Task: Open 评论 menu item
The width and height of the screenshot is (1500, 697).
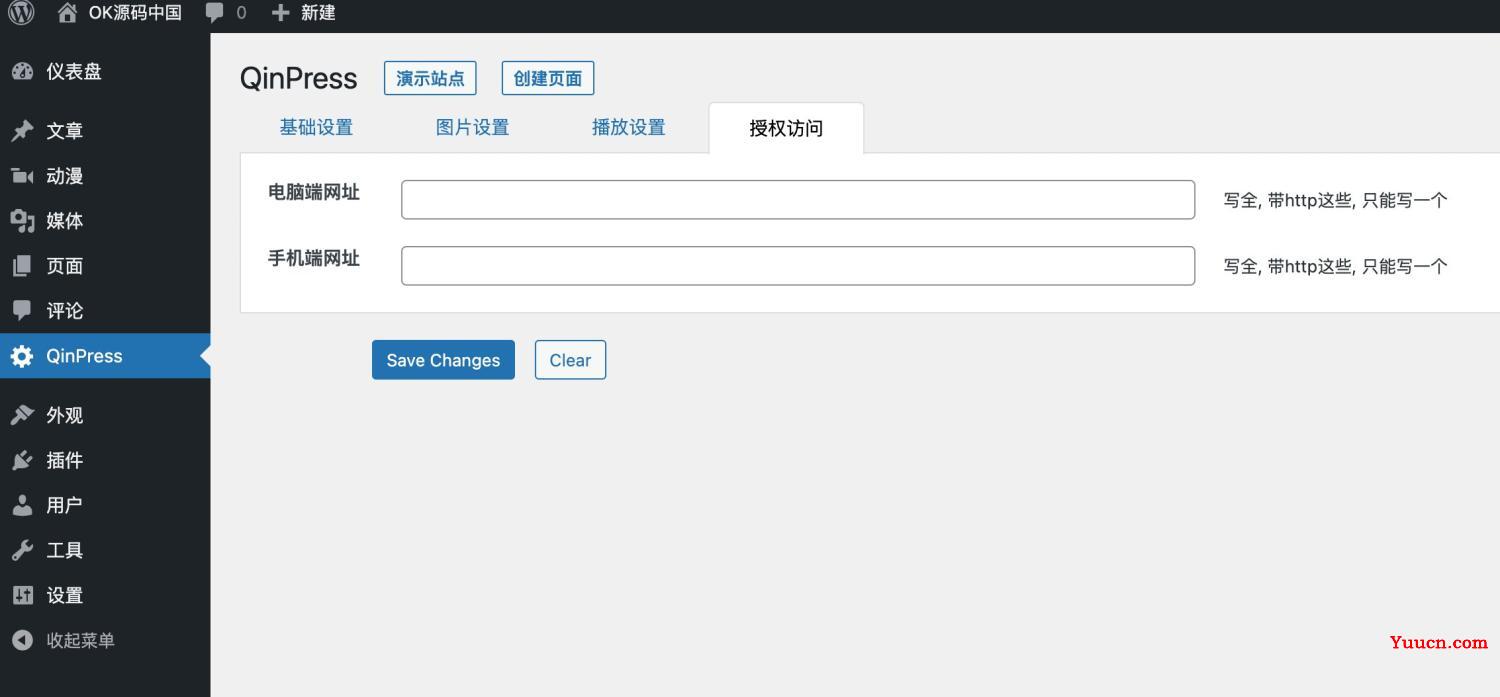Action: click(x=65, y=311)
